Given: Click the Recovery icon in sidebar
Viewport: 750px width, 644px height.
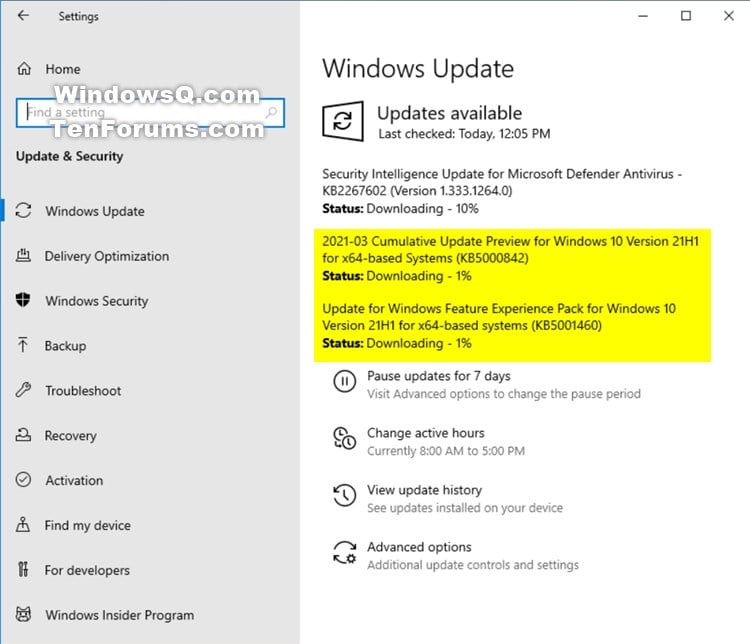Looking at the screenshot, I should pos(23,435).
